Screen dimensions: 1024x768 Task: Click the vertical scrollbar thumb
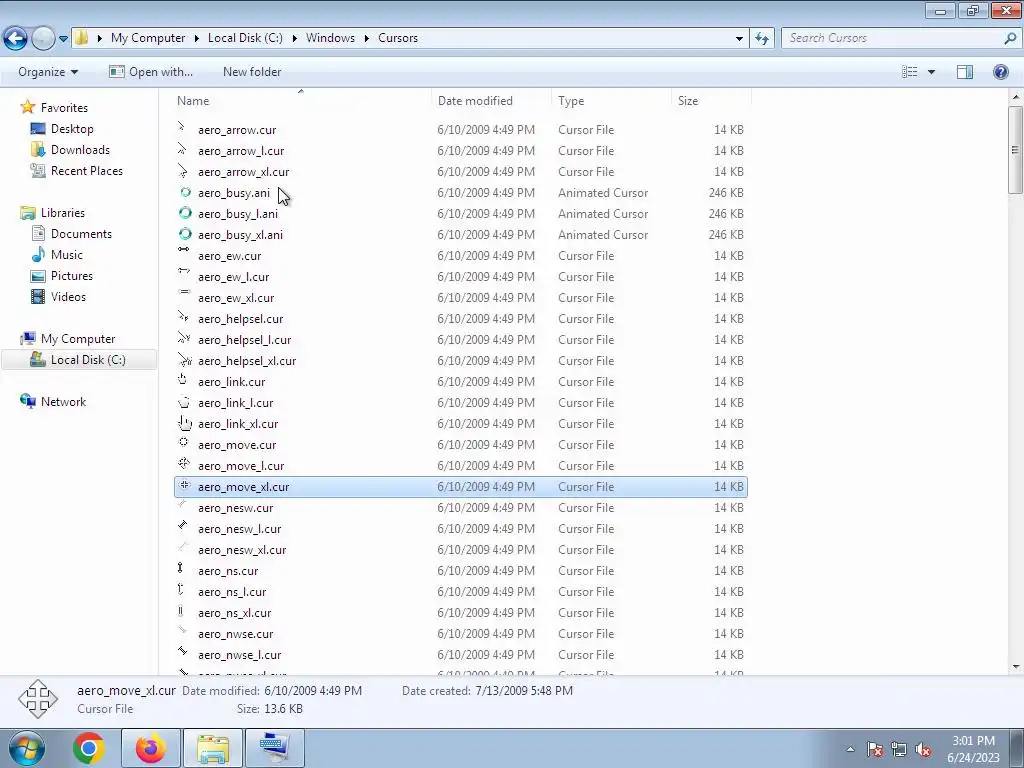pos(1016,150)
